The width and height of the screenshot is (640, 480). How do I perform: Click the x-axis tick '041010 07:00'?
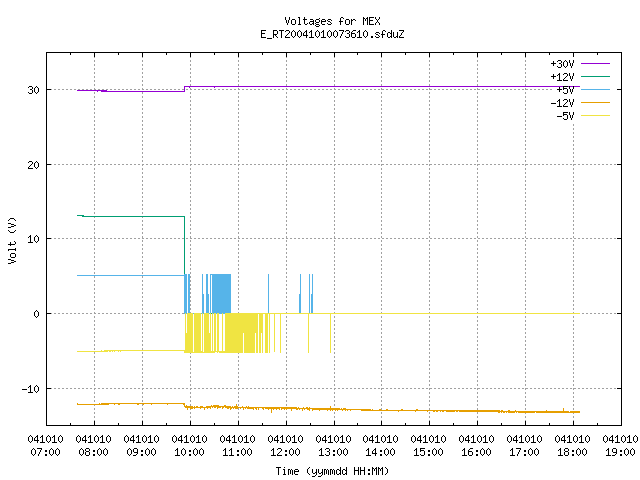pyautogui.click(x=45, y=445)
